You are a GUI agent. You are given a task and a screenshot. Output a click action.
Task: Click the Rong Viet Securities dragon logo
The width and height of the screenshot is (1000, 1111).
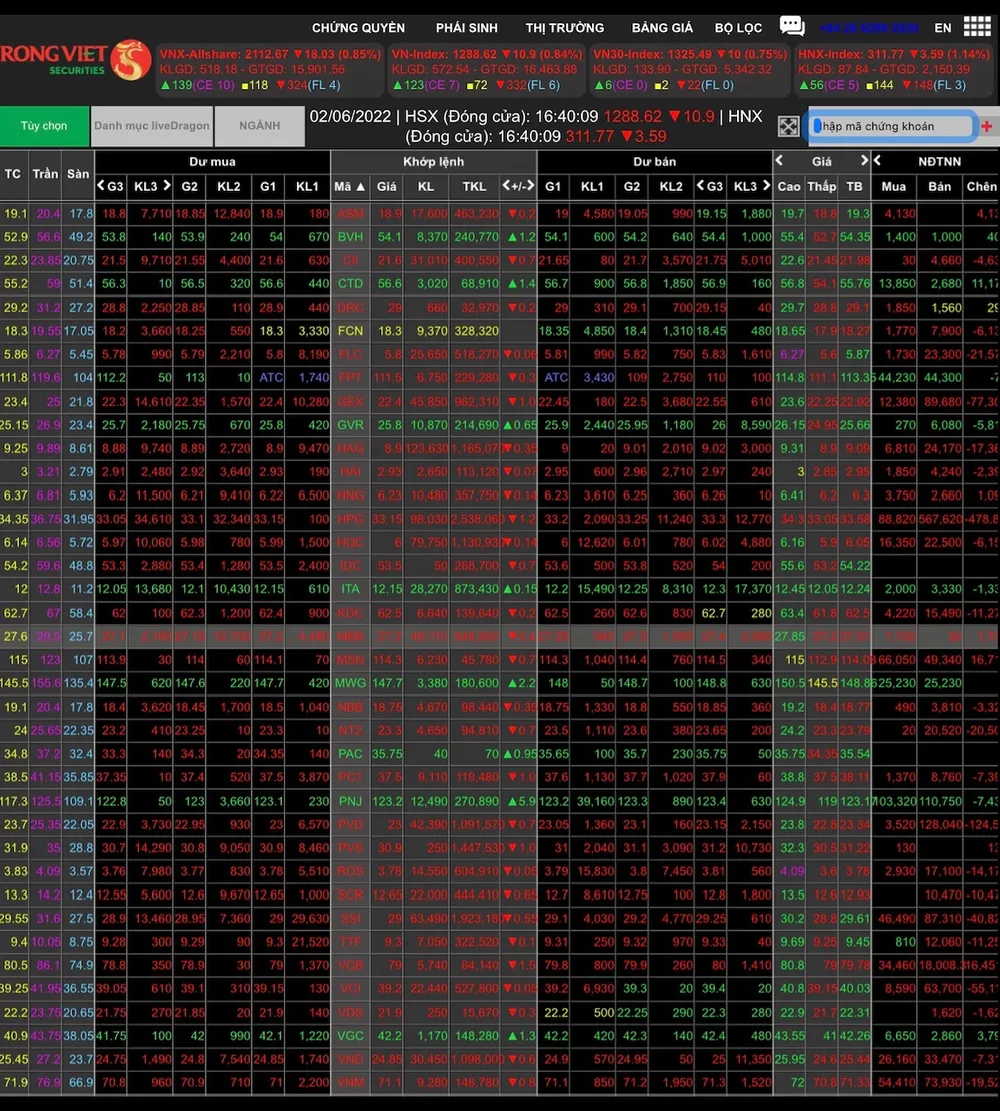coord(130,61)
